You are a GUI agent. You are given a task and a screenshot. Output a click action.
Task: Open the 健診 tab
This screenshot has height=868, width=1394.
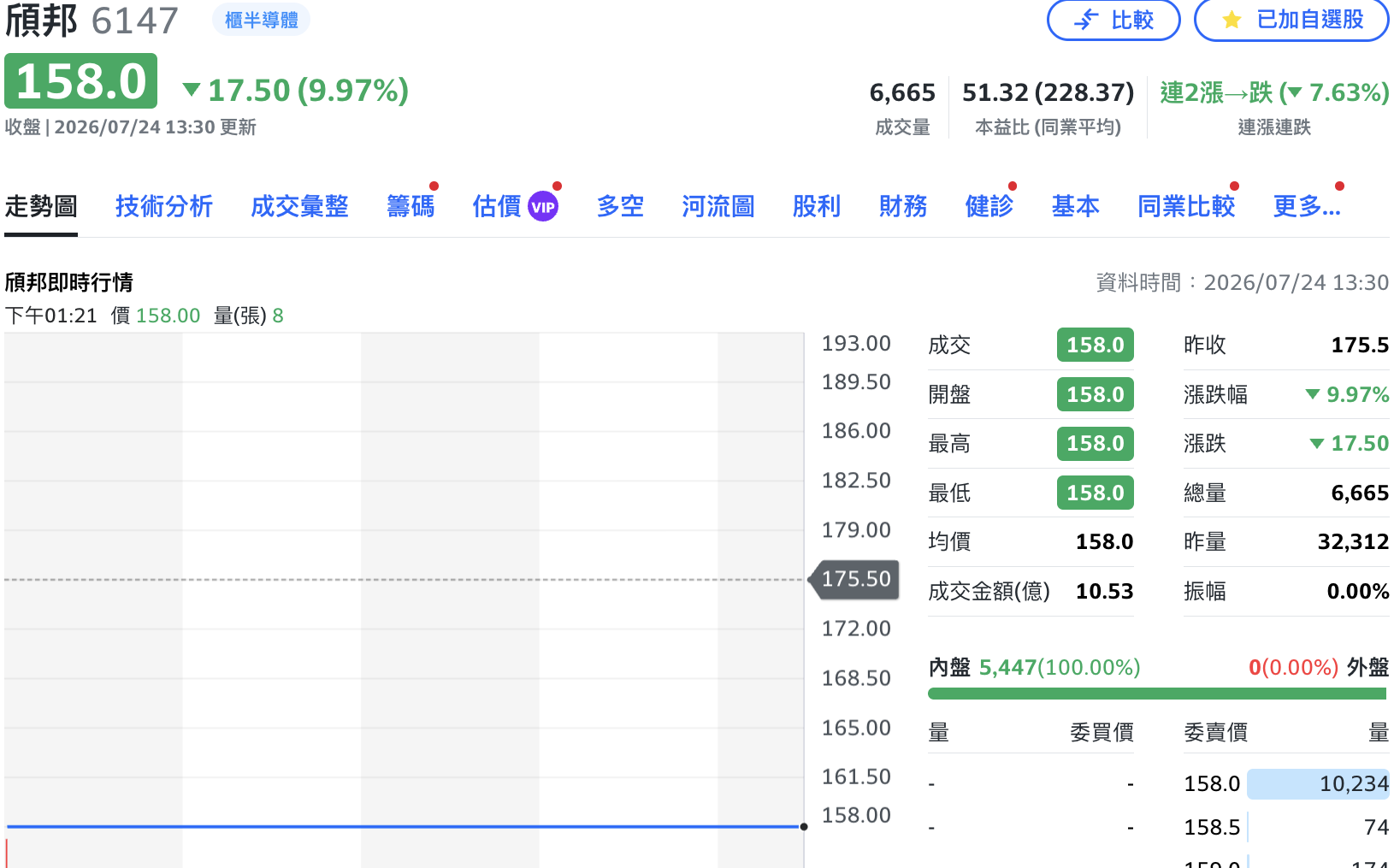pyautogui.click(x=989, y=206)
